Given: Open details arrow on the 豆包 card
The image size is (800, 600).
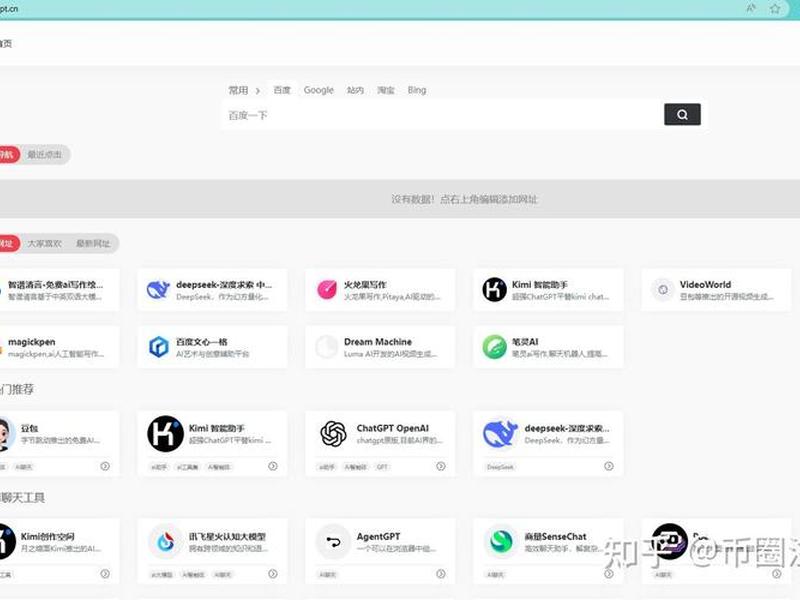Looking at the screenshot, I should click(x=105, y=466).
